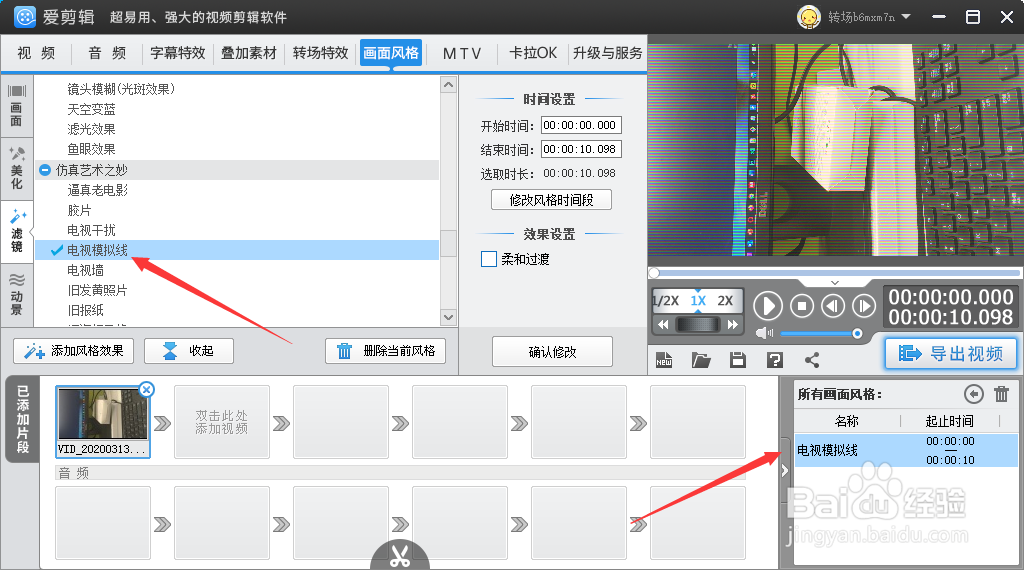Image resolution: width=1024 pixels, height=570 pixels.
Task: Select the VID_20200313 clip thumbnail
Action: coord(103,421)
